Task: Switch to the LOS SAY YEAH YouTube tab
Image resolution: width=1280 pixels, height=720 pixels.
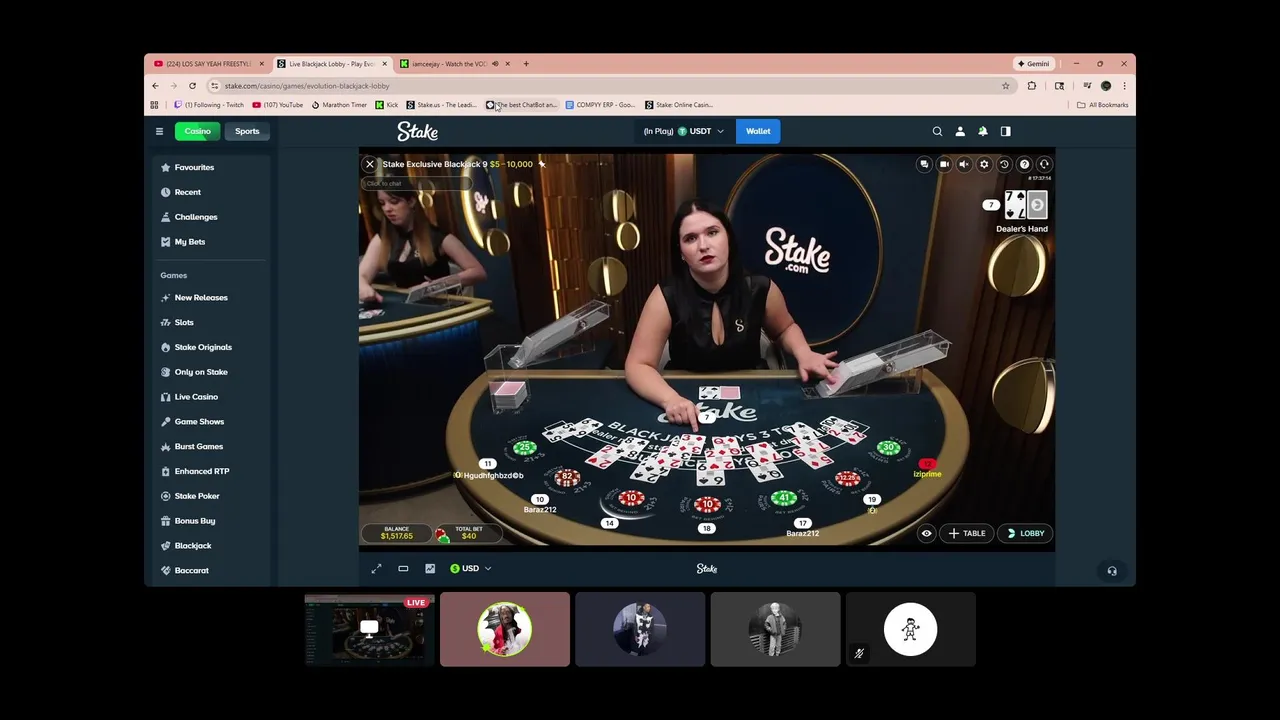Action: point(210,64)
